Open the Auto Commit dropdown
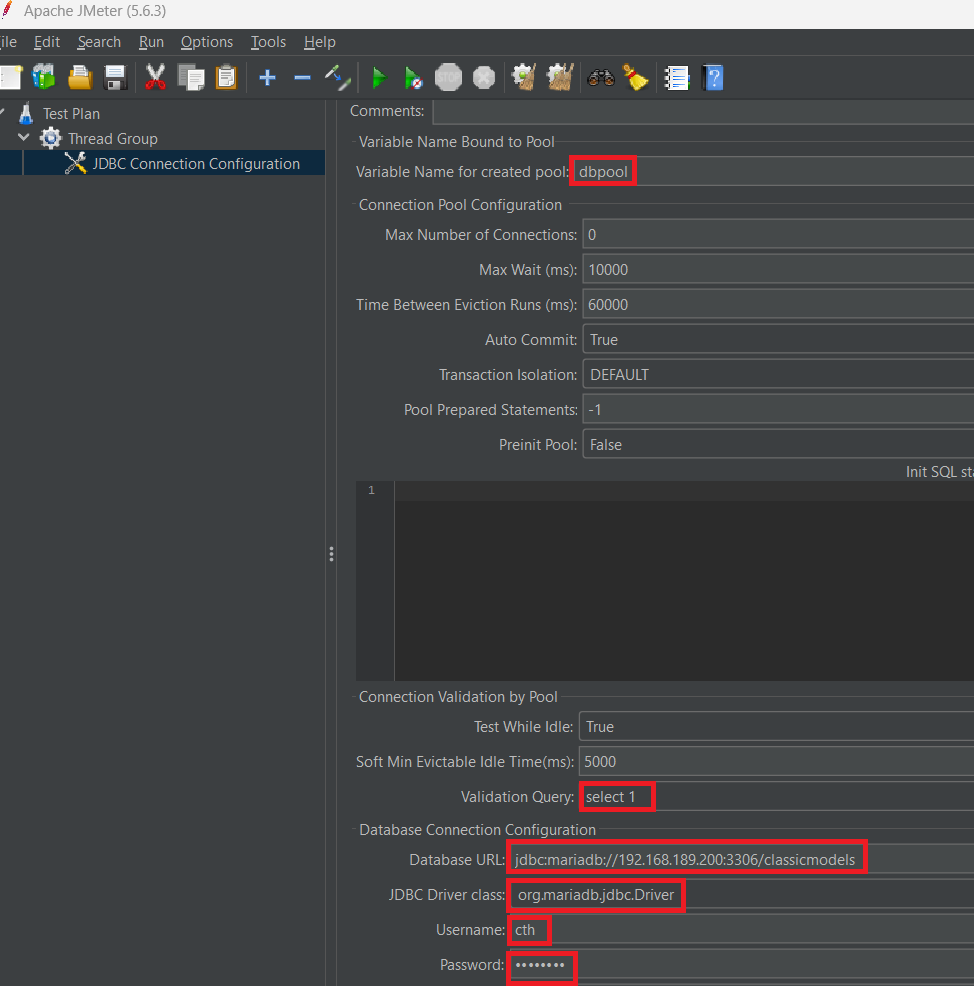 pyautogui.click(x=778, y=340)
